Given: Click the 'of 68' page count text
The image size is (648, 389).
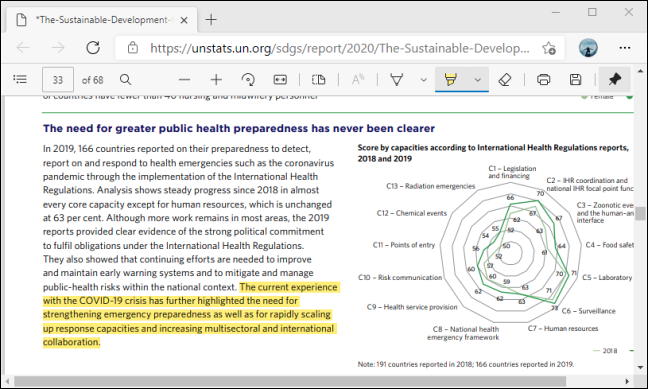Looking at the screenshot, I should coord(93,80).
